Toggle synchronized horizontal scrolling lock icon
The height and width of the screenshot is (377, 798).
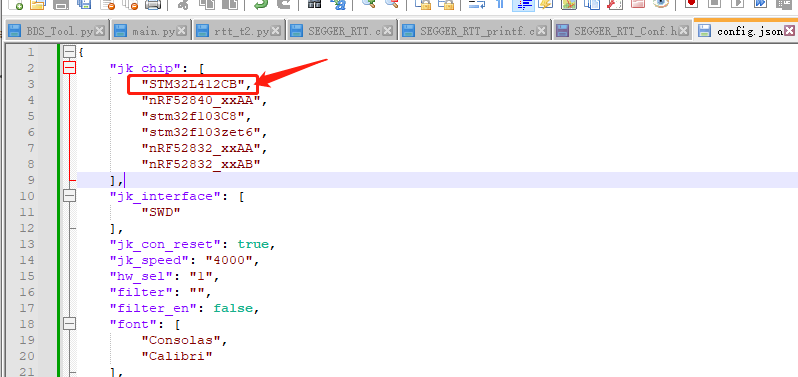pos(446,4)
